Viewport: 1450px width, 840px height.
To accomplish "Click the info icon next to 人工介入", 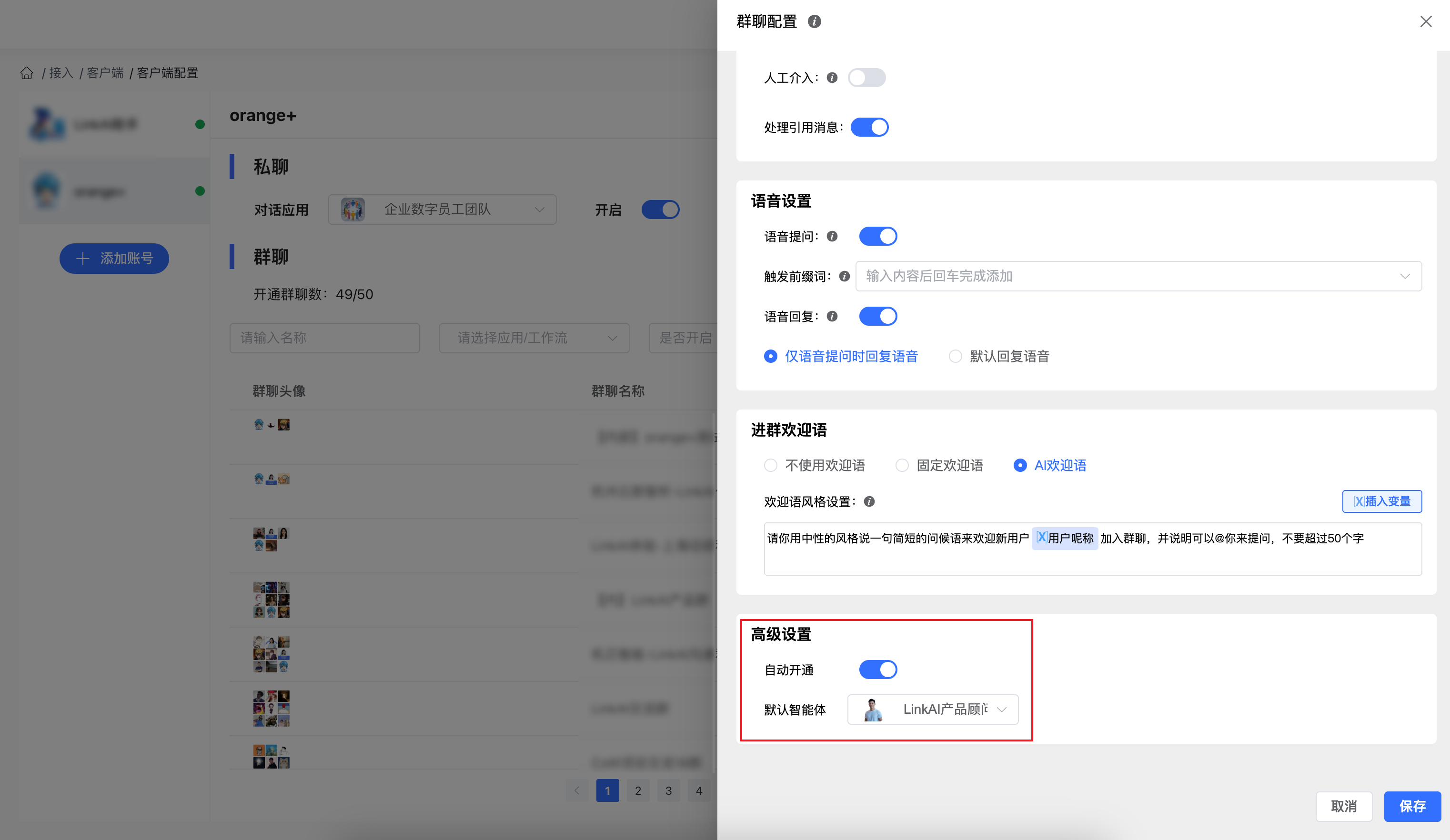I will click(832, 78).
